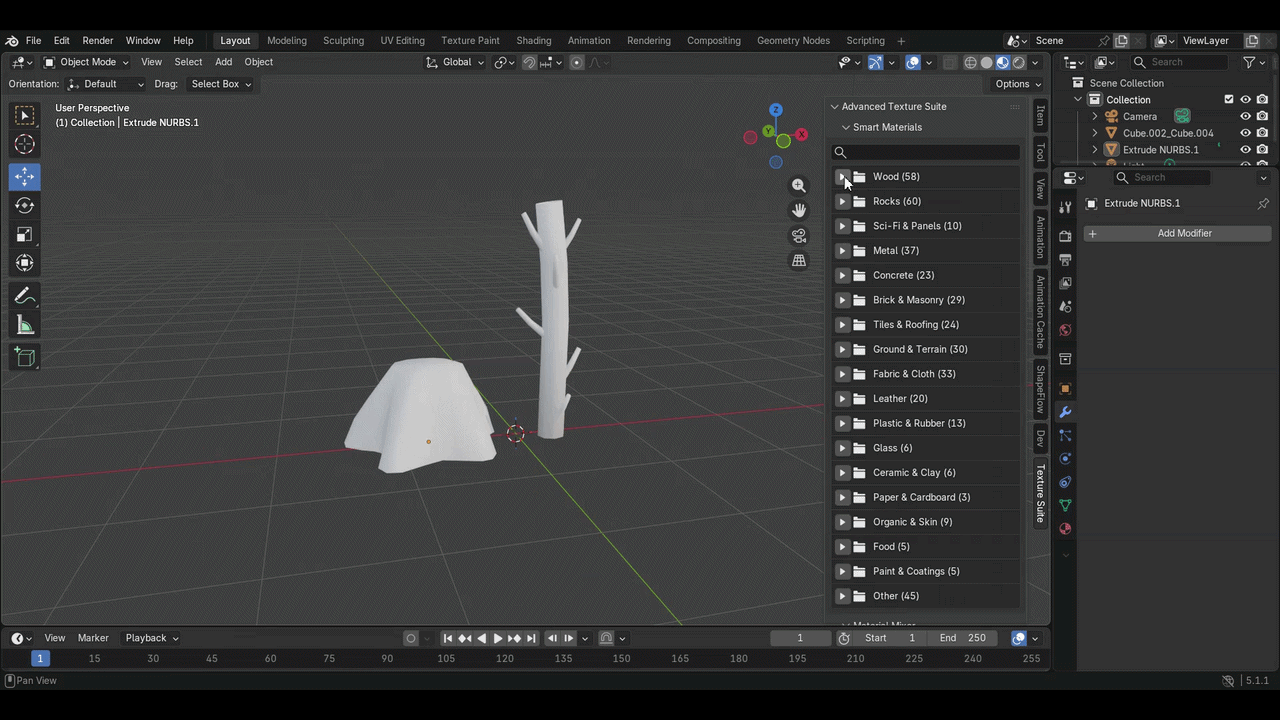Toggle X-ray mode in viewport header

949,62
